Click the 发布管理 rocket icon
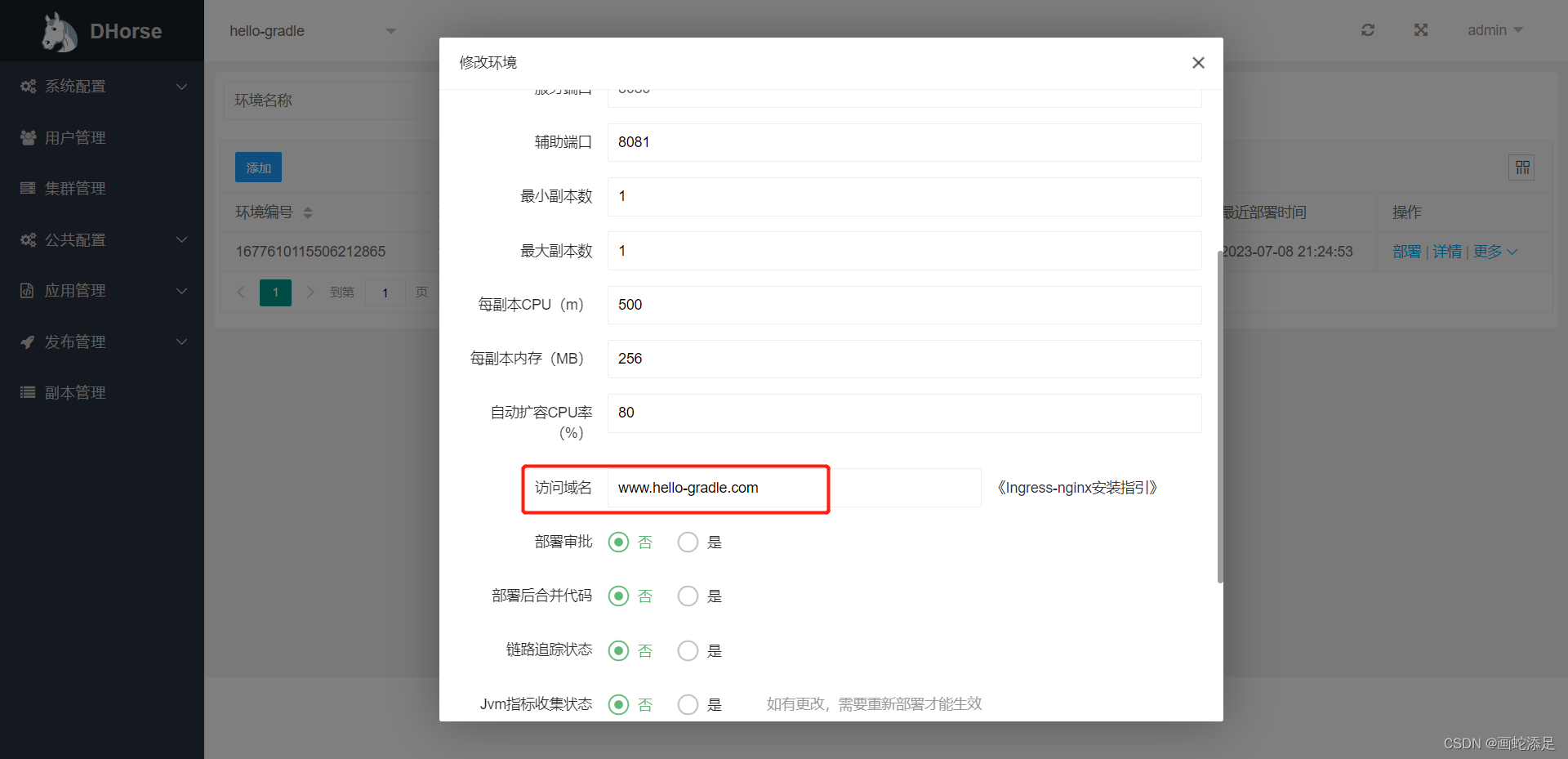Image resolution: width=1568 pixels, height=759 pixels. (x=28, y=342)
